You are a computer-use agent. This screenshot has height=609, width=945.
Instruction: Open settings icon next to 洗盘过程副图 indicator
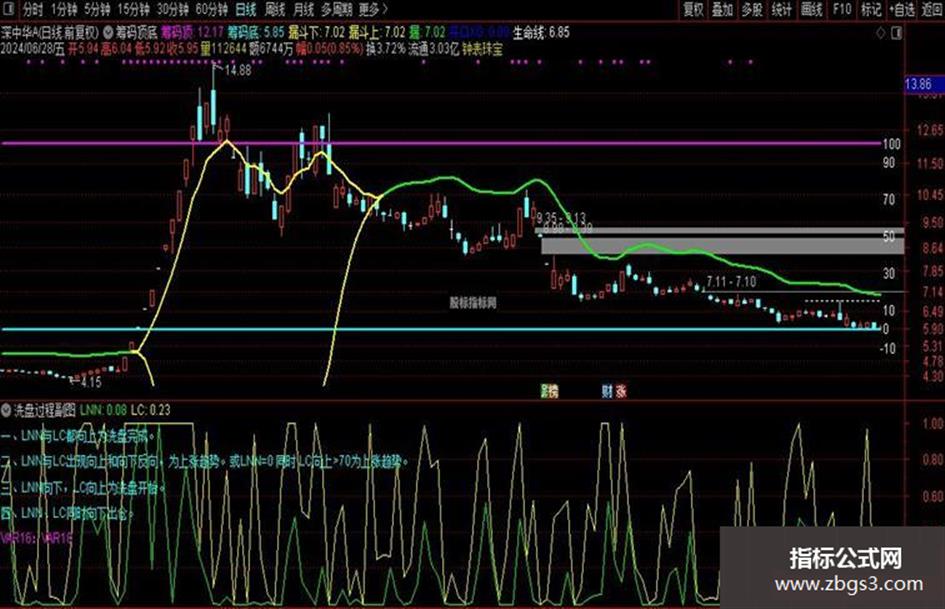click(6, 411)
